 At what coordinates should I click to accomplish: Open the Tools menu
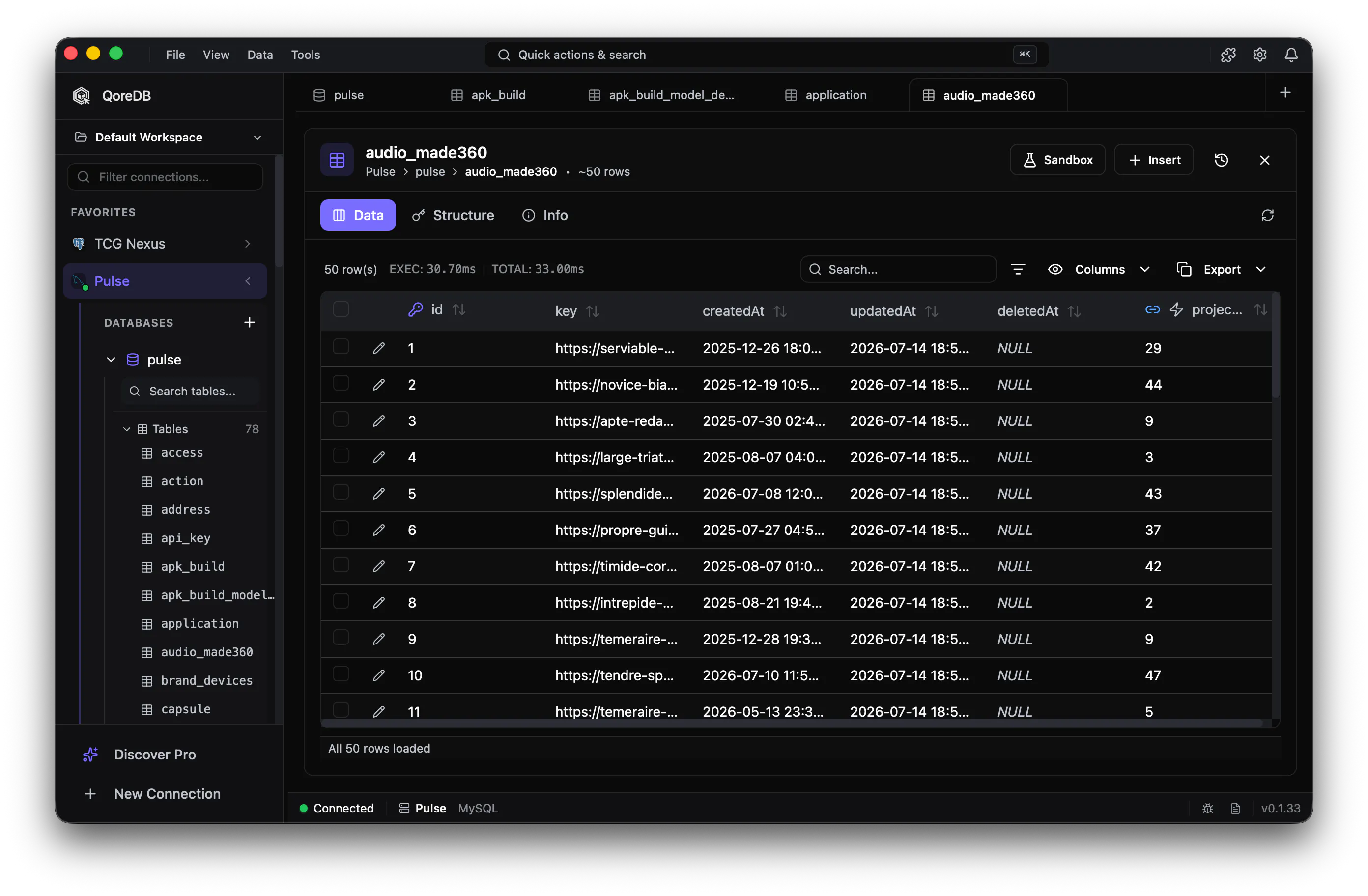pyautogui.click(x=305, y=55)
